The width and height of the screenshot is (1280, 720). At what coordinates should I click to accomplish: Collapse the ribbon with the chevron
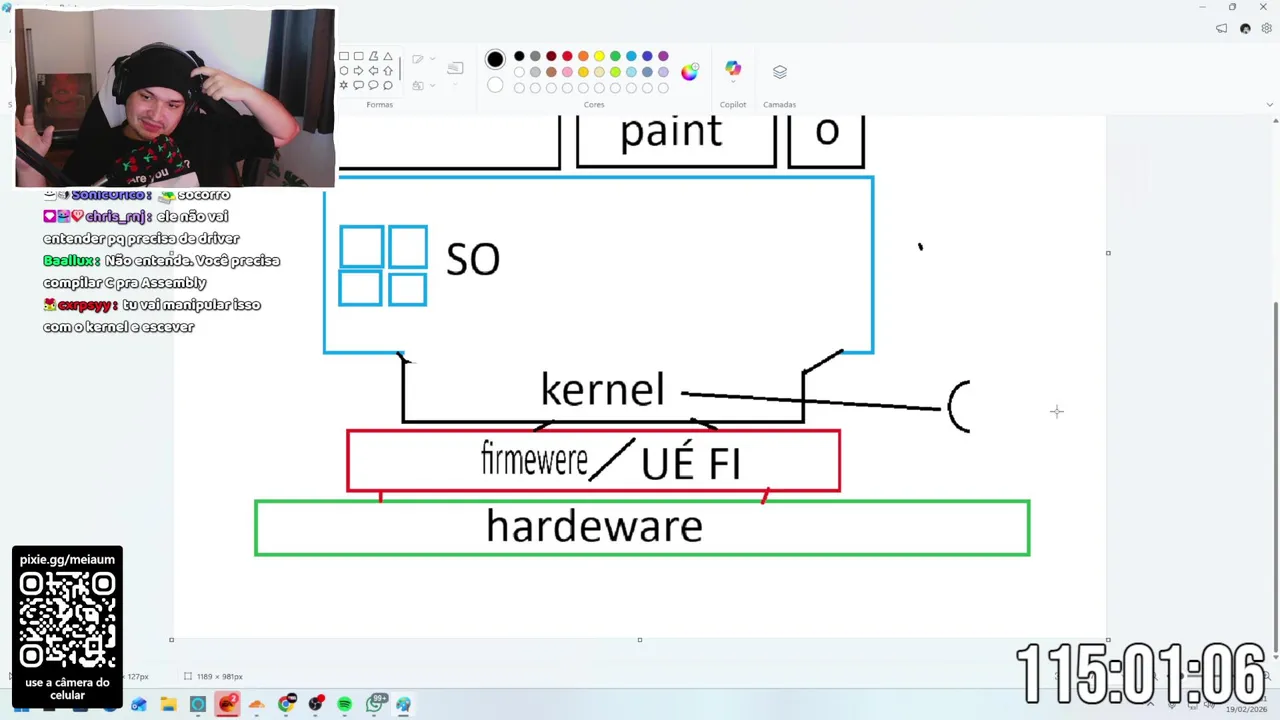(x=1270, y=104)
